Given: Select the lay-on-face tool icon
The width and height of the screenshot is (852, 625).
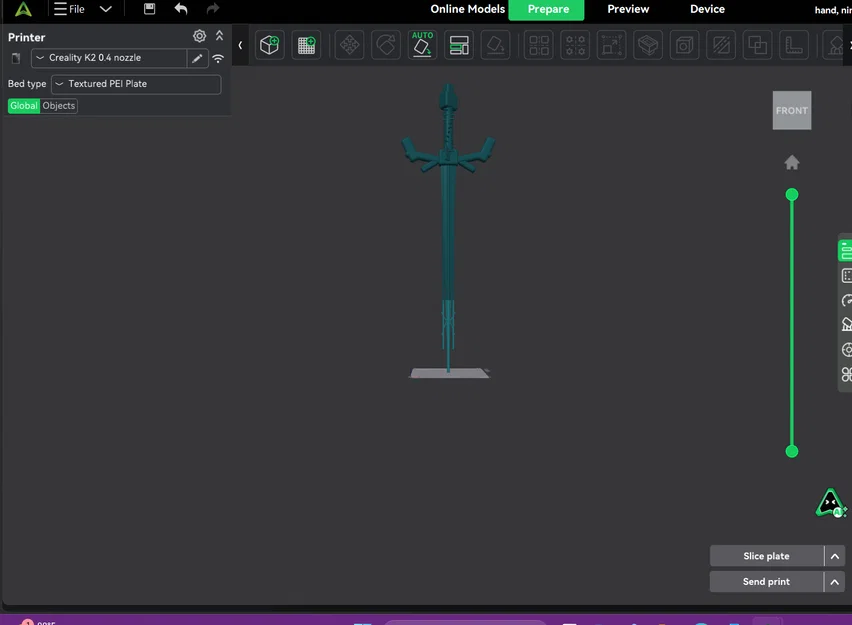Looking at the screenshot, I should point(495,45).
